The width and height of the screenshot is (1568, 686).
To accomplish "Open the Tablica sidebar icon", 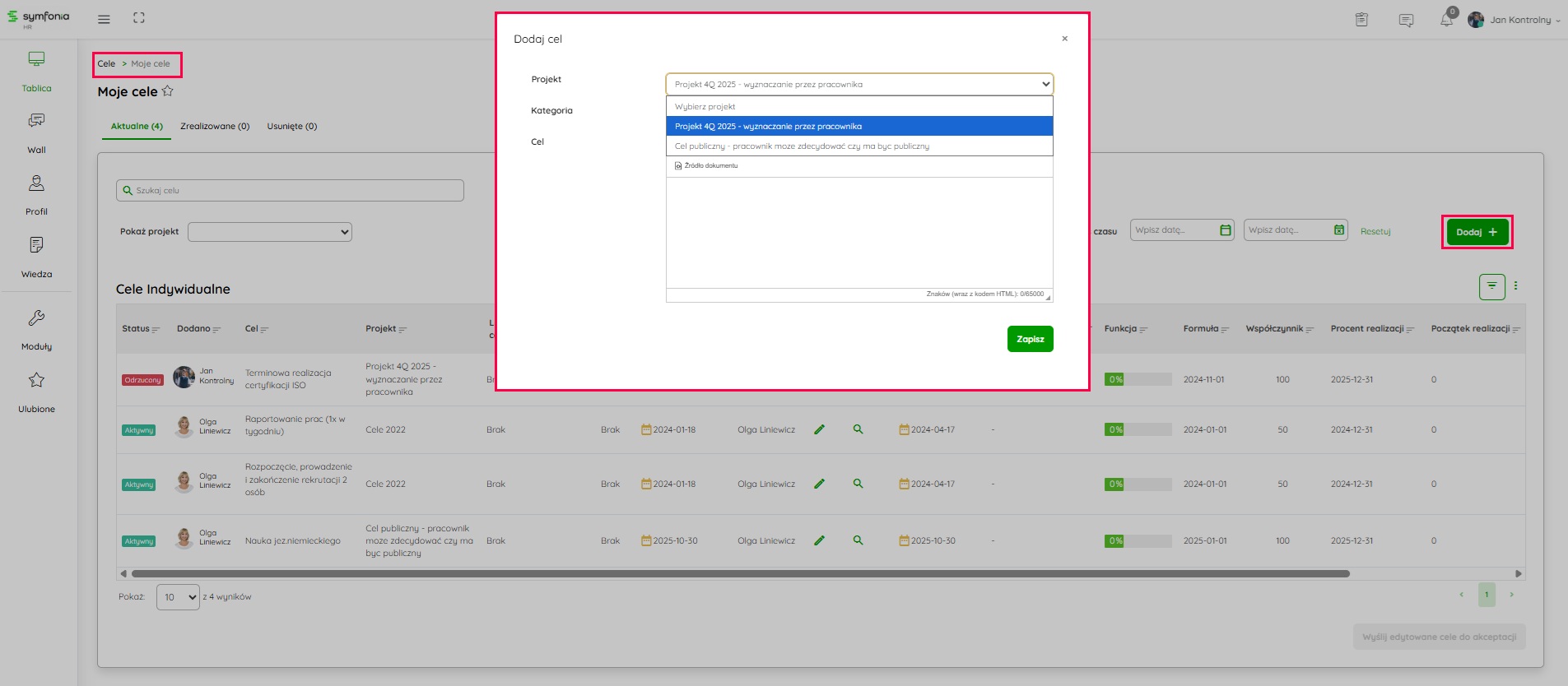I will [36, 60].
